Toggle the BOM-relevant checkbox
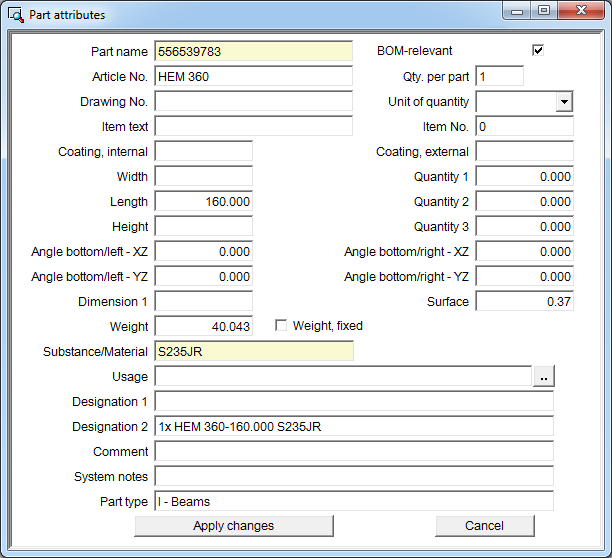Image resolution: width=612 pixels, height=558 pixels. 538,51
